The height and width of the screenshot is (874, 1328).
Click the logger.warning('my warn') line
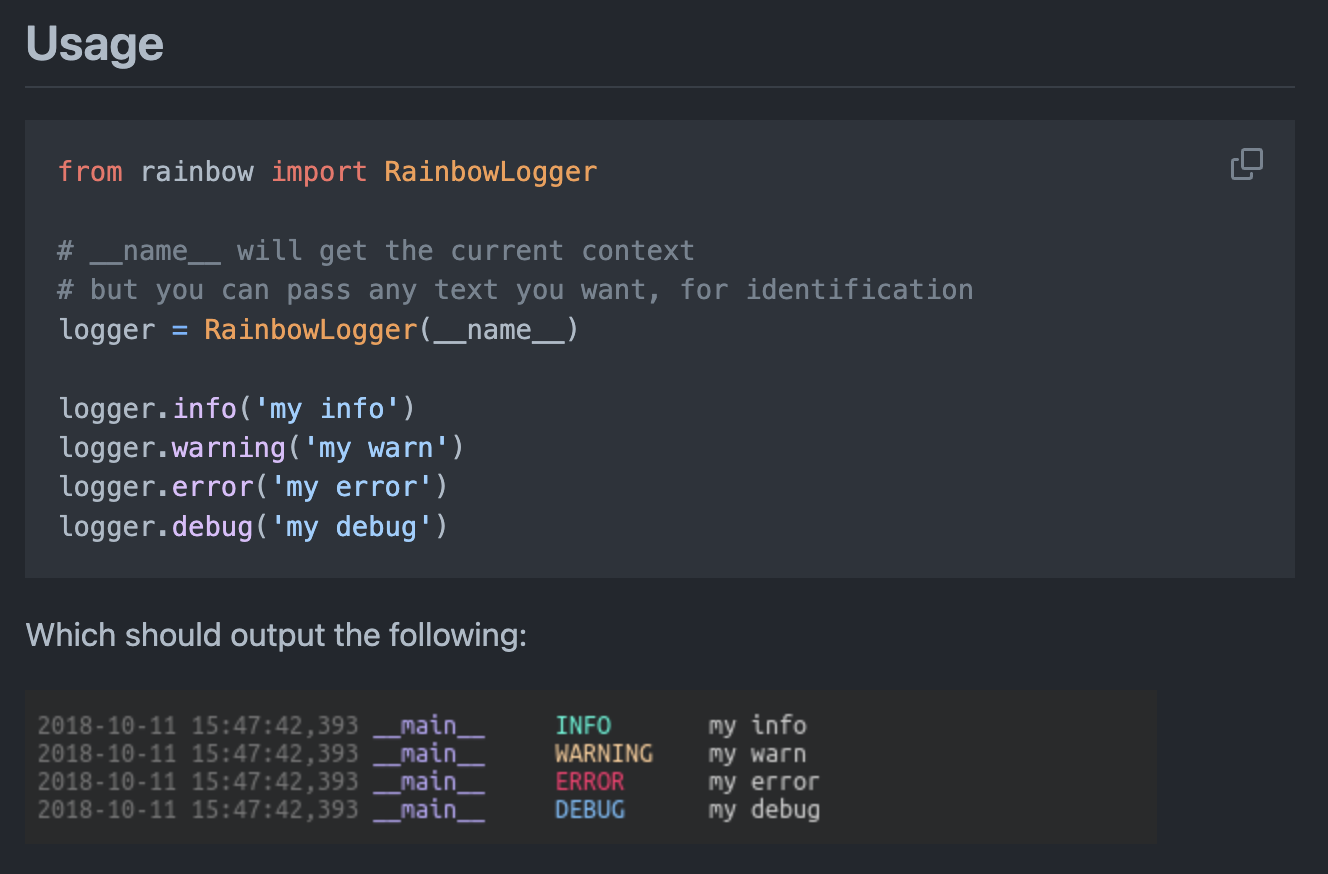pyautogui.click(x=262, y=448)
